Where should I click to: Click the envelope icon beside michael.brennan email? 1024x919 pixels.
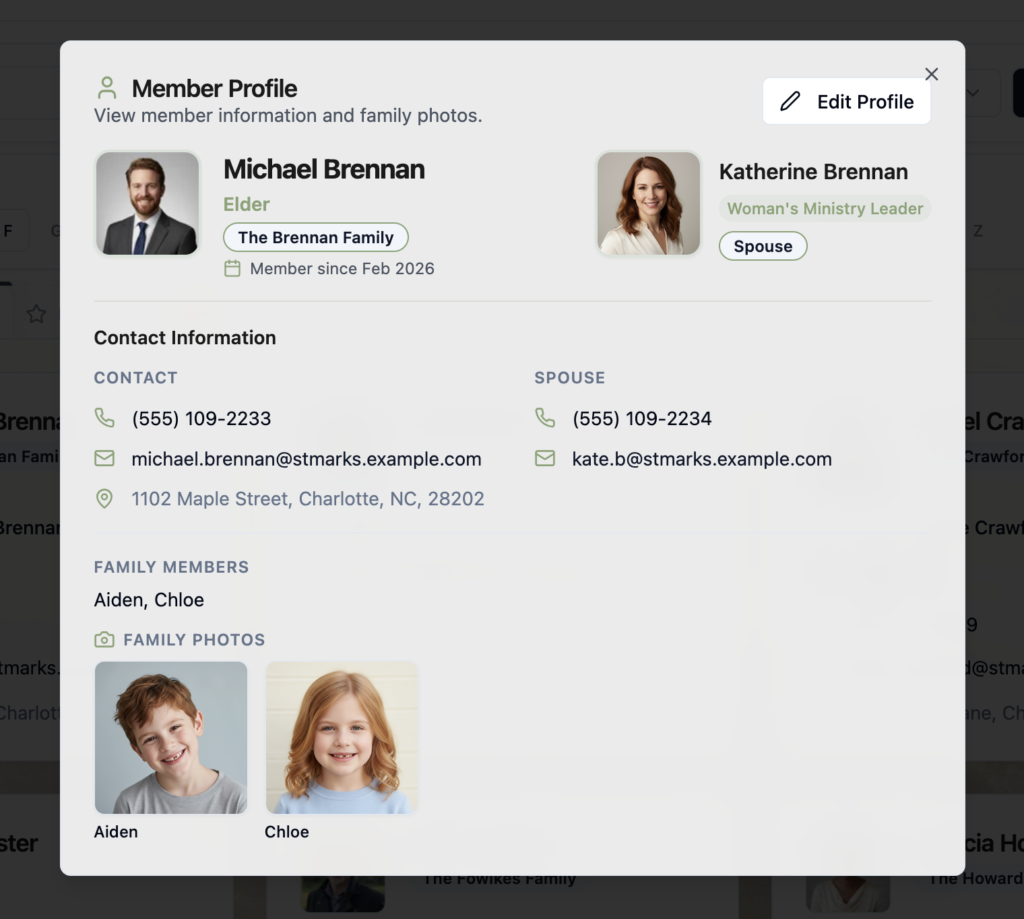pos(104,459)
